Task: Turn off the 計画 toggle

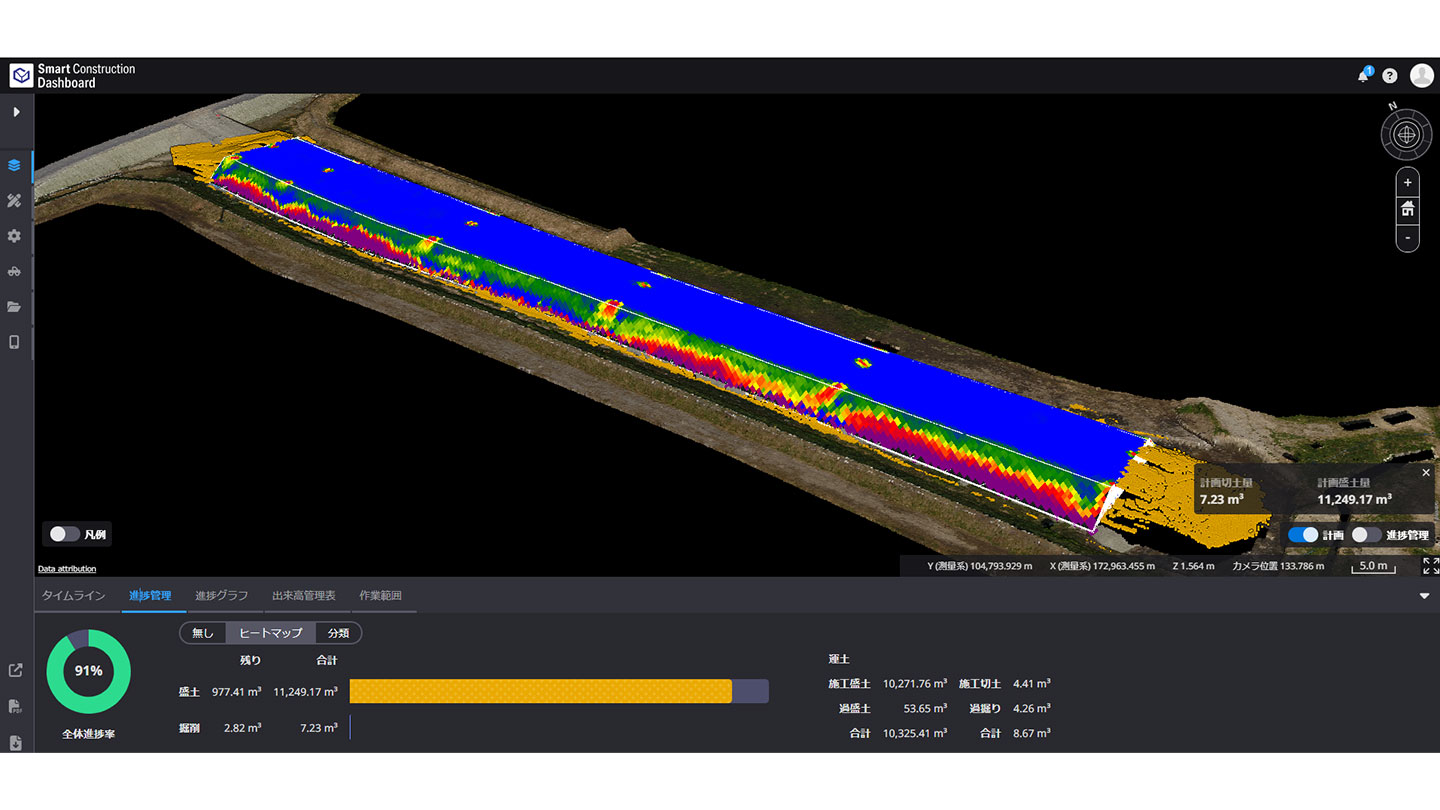Action: pos(1303,535)
